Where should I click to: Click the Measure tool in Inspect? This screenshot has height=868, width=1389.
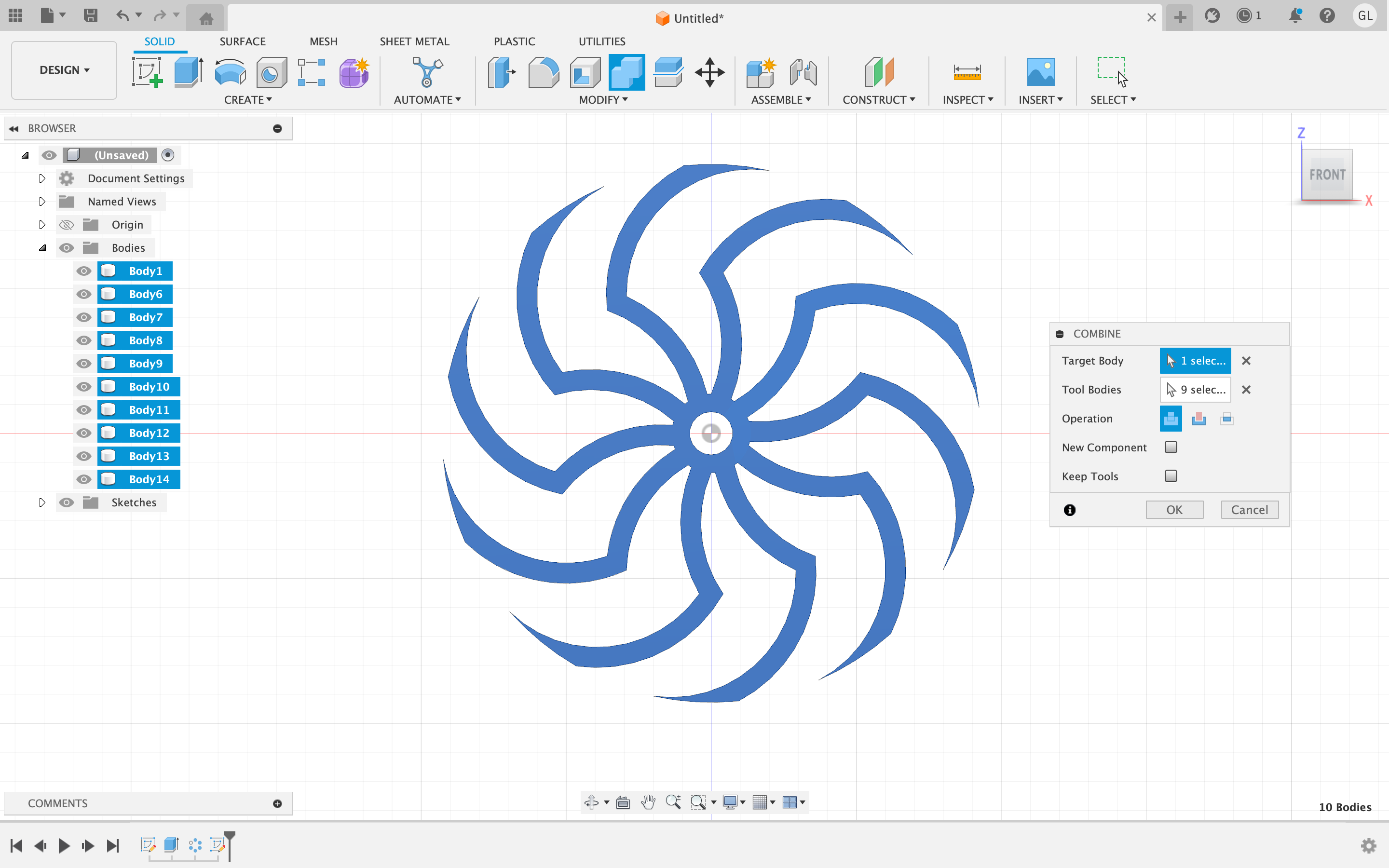coord(967,72)
